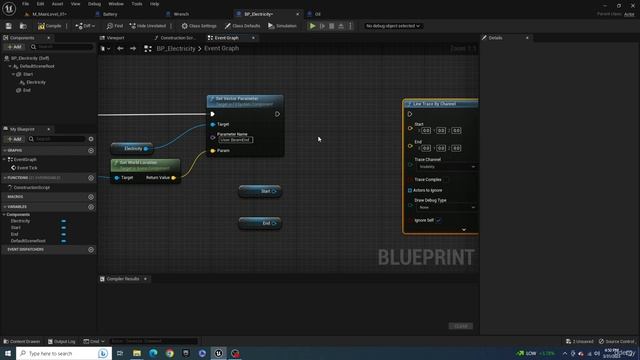Toggle DefaultSceneRoot variable visibility icon
Screen dimensions: 640x360
pos(64,241)
